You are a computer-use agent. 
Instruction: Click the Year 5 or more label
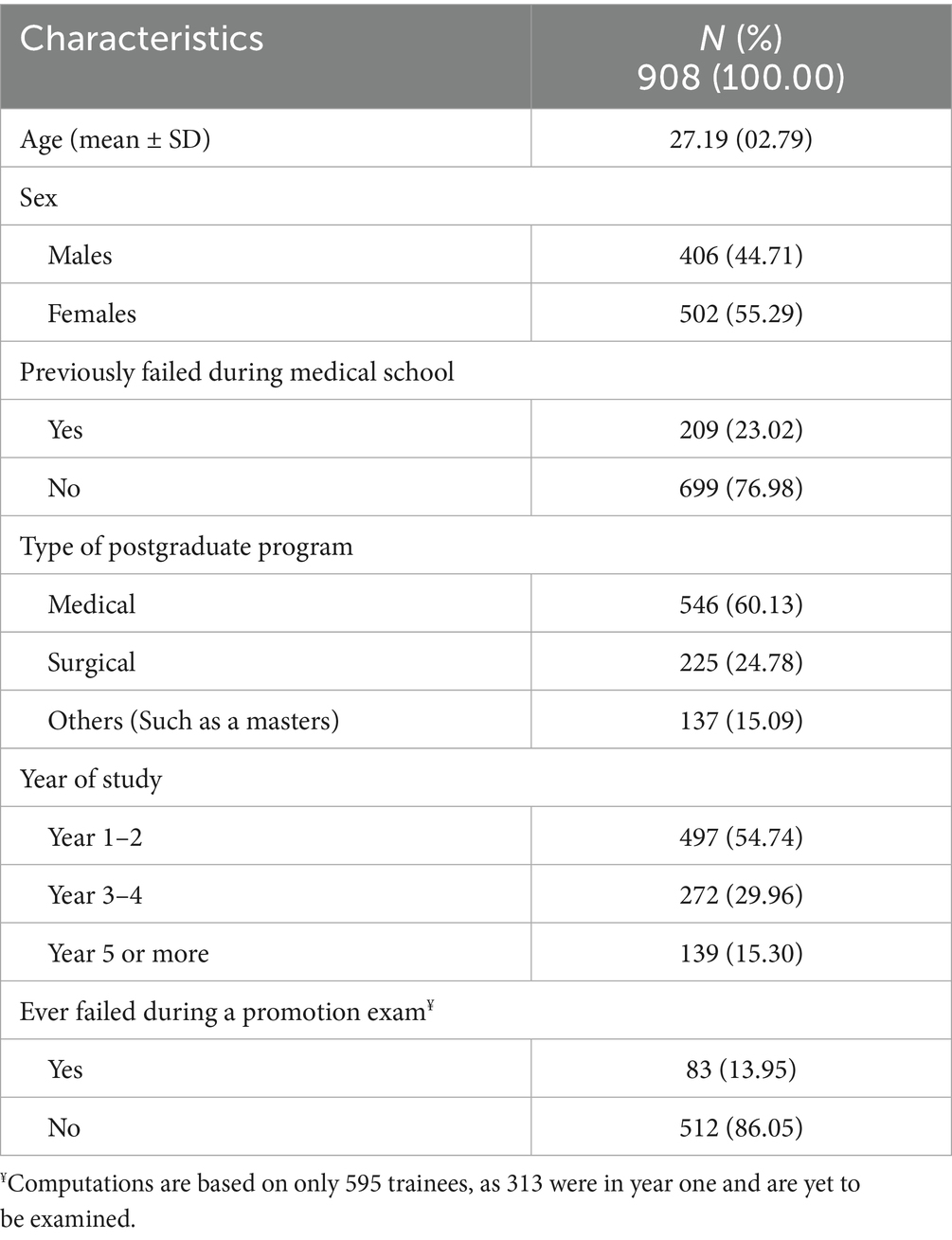coord(128,954)
